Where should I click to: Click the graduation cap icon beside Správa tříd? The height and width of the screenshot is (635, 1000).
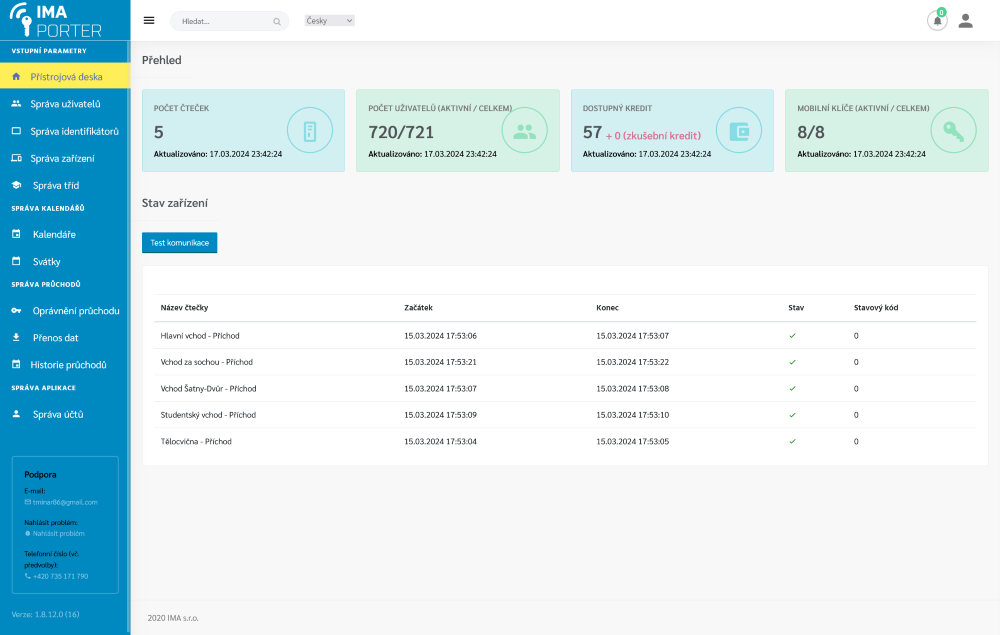click(x=17, y=186)
